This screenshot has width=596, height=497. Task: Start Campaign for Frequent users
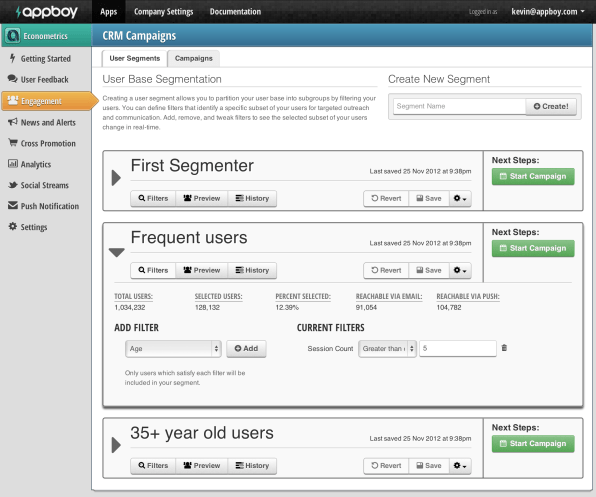(533, 248)
